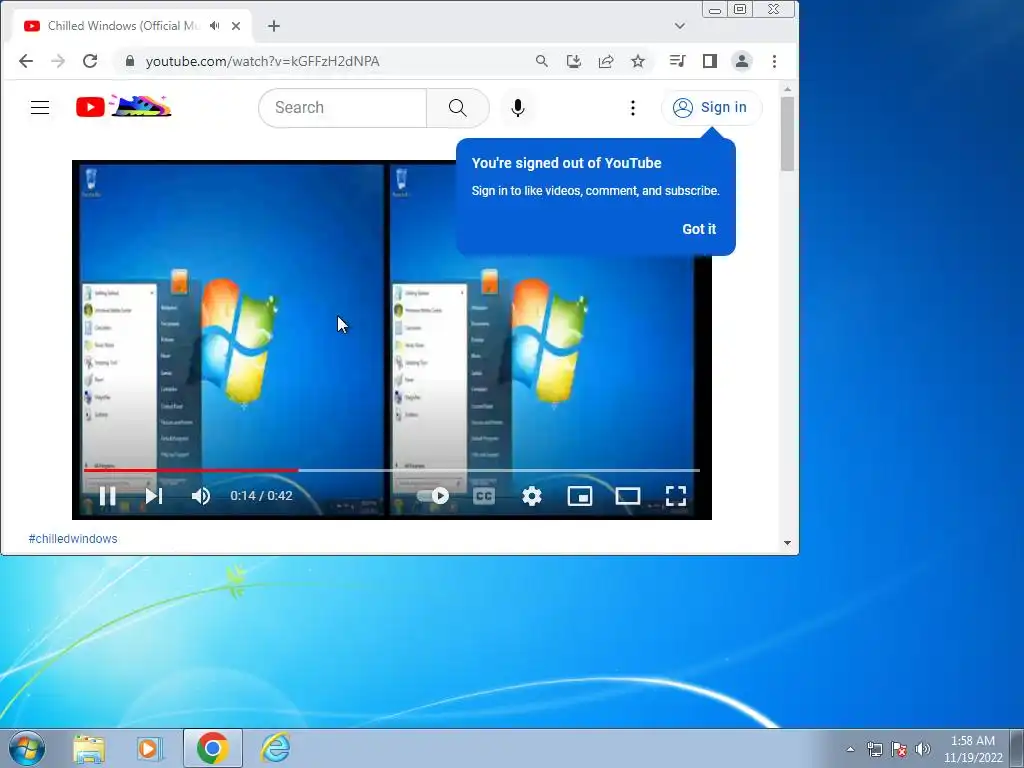Focus the YouTube Search field
This screenshot has width=1024, height=768.
[x=343, y=108]
